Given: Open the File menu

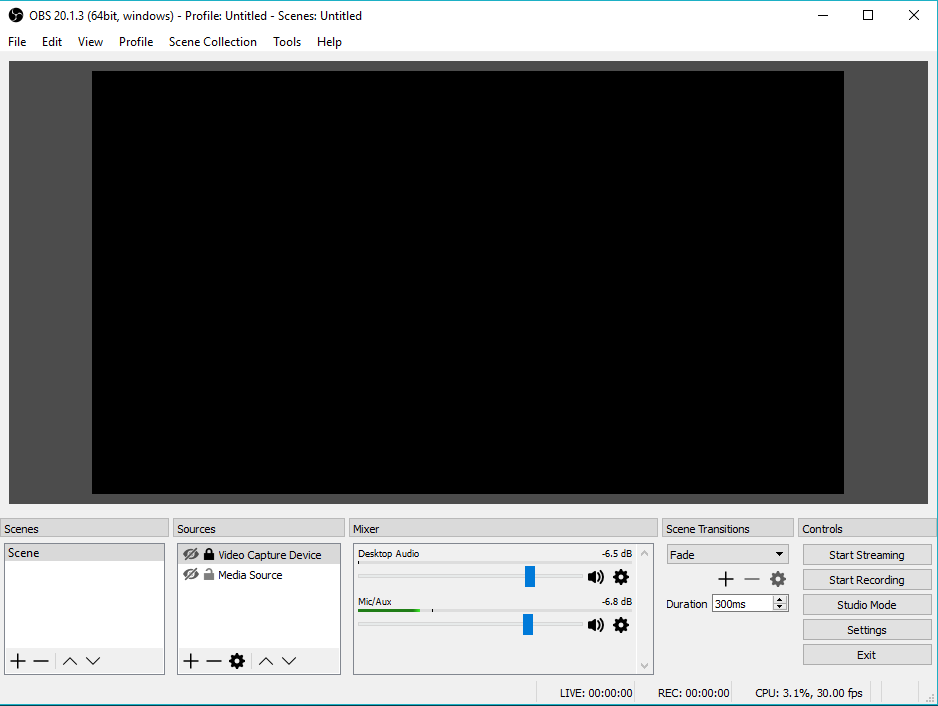Looking at the screenshot, I should click(x=17, y=42).
